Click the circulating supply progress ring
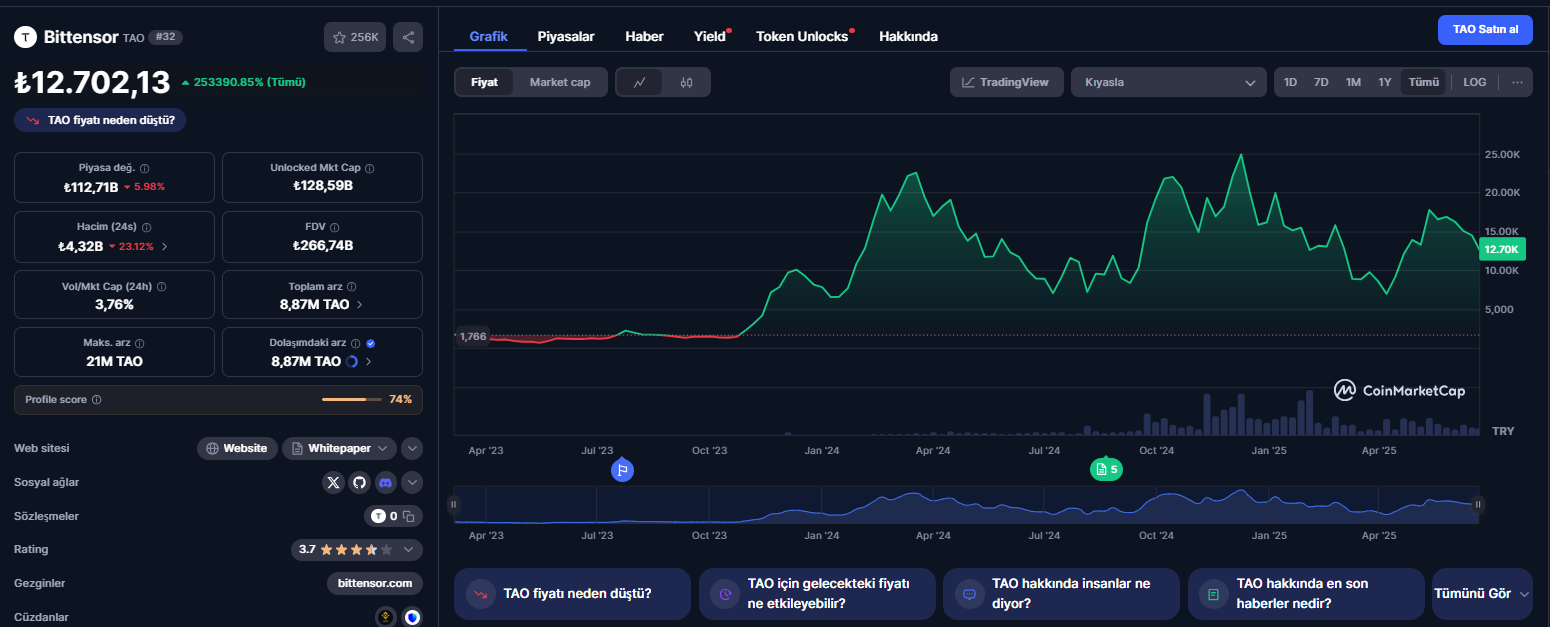The image size is (1550, 627). pos(352,361)
